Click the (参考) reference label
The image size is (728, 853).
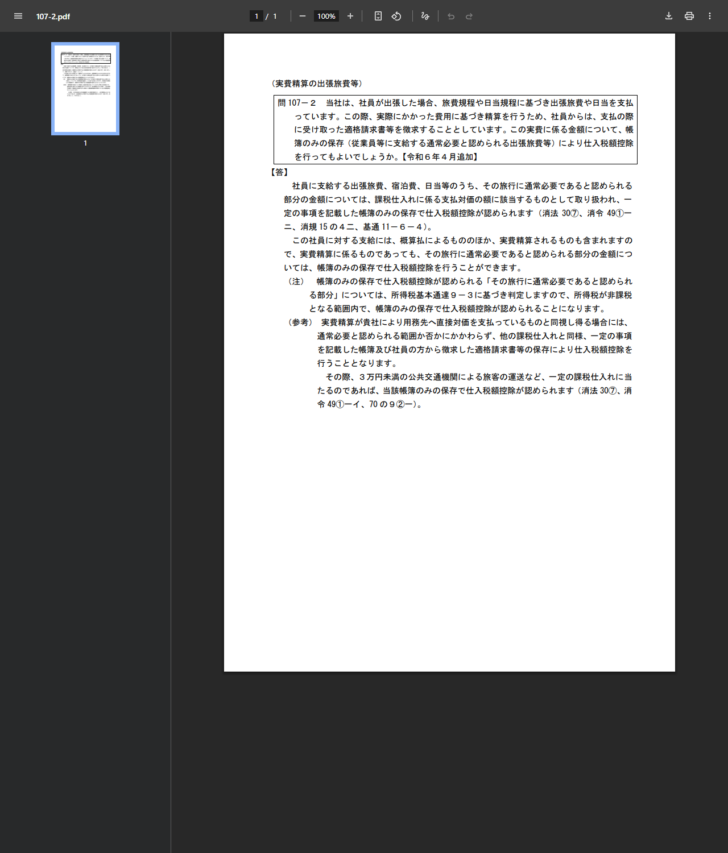pyautogui.click(x=300, y=322)
